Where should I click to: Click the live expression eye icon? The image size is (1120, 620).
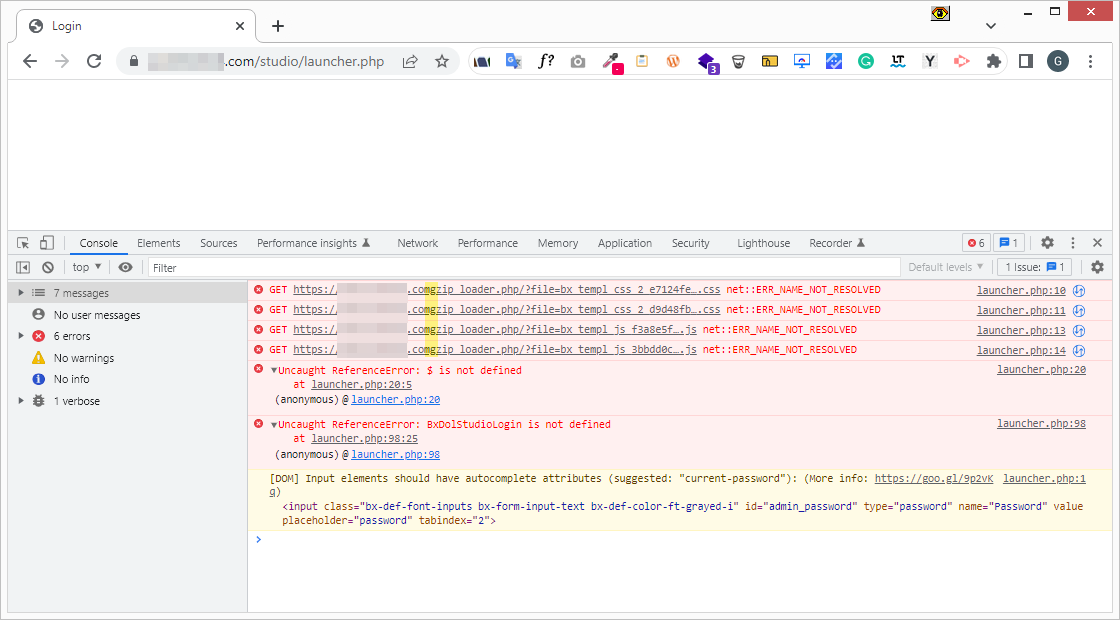(125, 267)
